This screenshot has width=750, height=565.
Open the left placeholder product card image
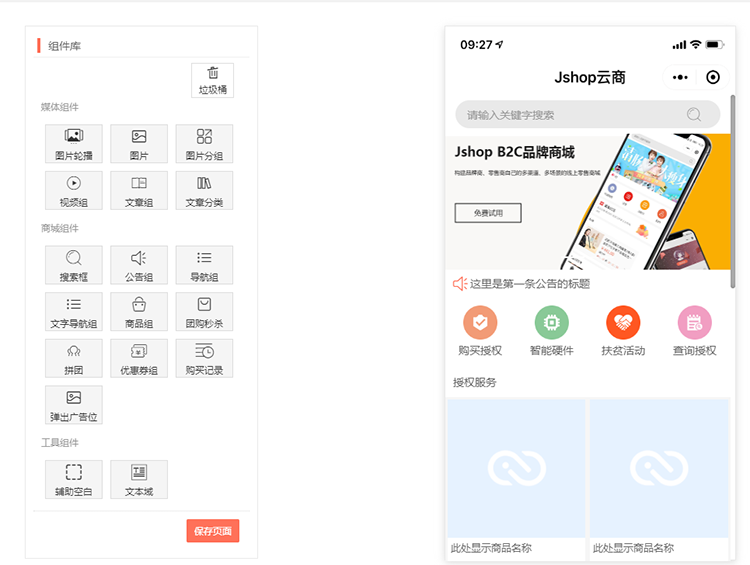(516, 468)
